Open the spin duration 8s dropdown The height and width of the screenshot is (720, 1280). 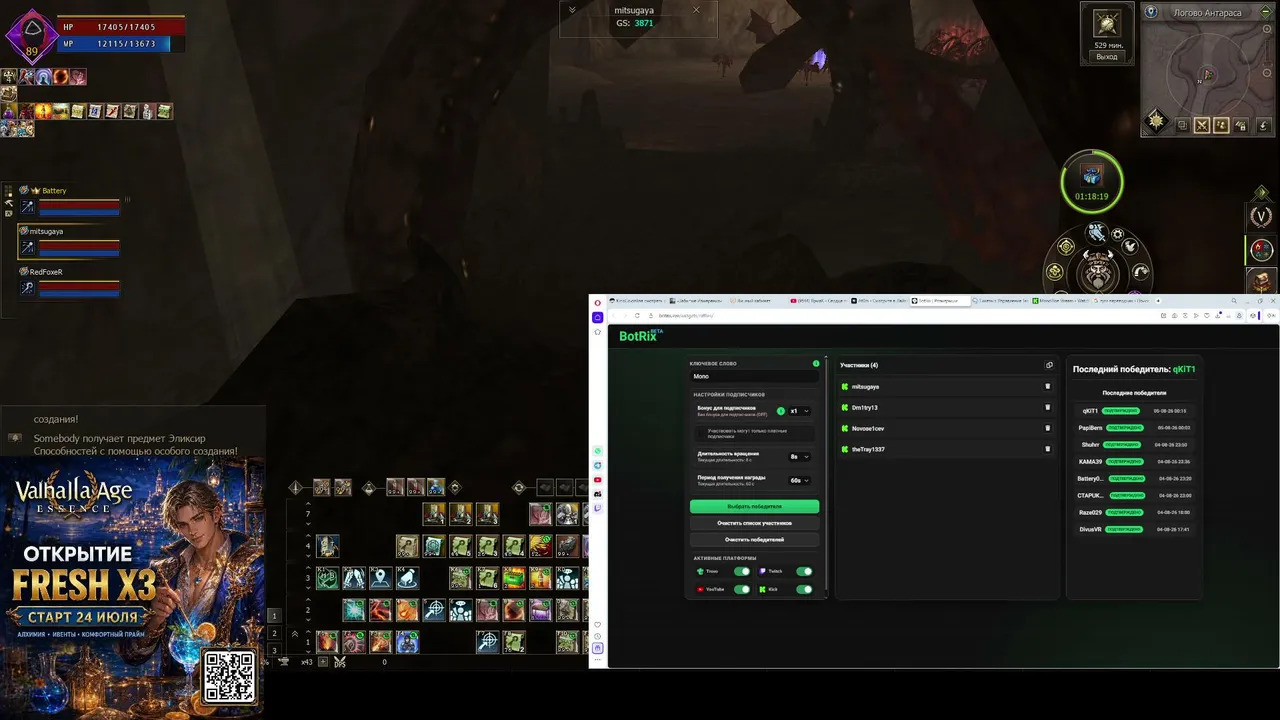coord(799,456)
